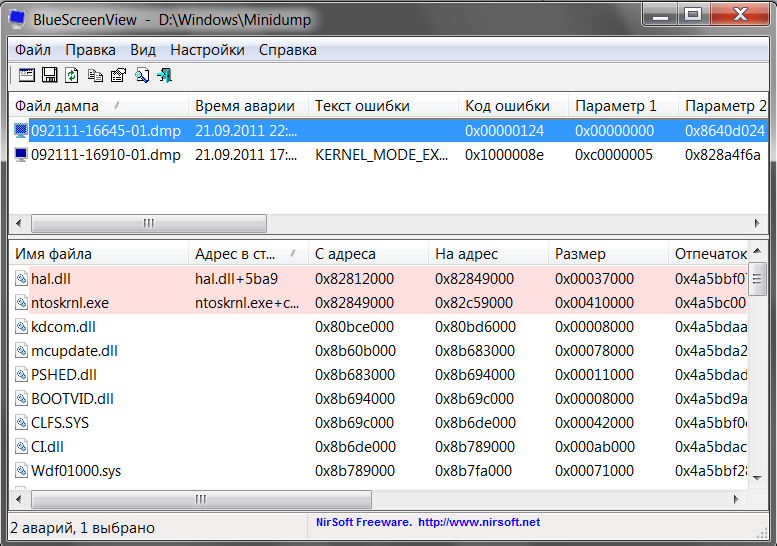Image resolution: width=777 pixels, height=546 pixels.
Task: Sort by Размер column header
Action: (608, 254)
